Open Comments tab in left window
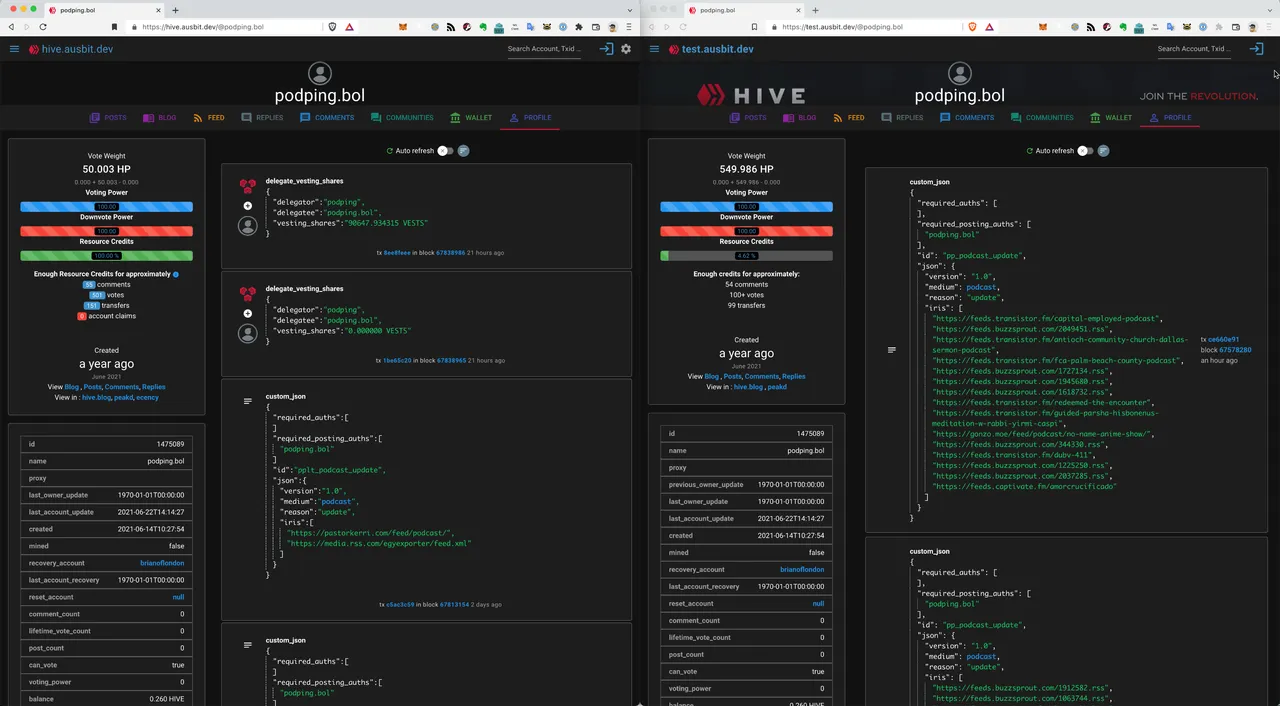 click(x=327, y=118)
